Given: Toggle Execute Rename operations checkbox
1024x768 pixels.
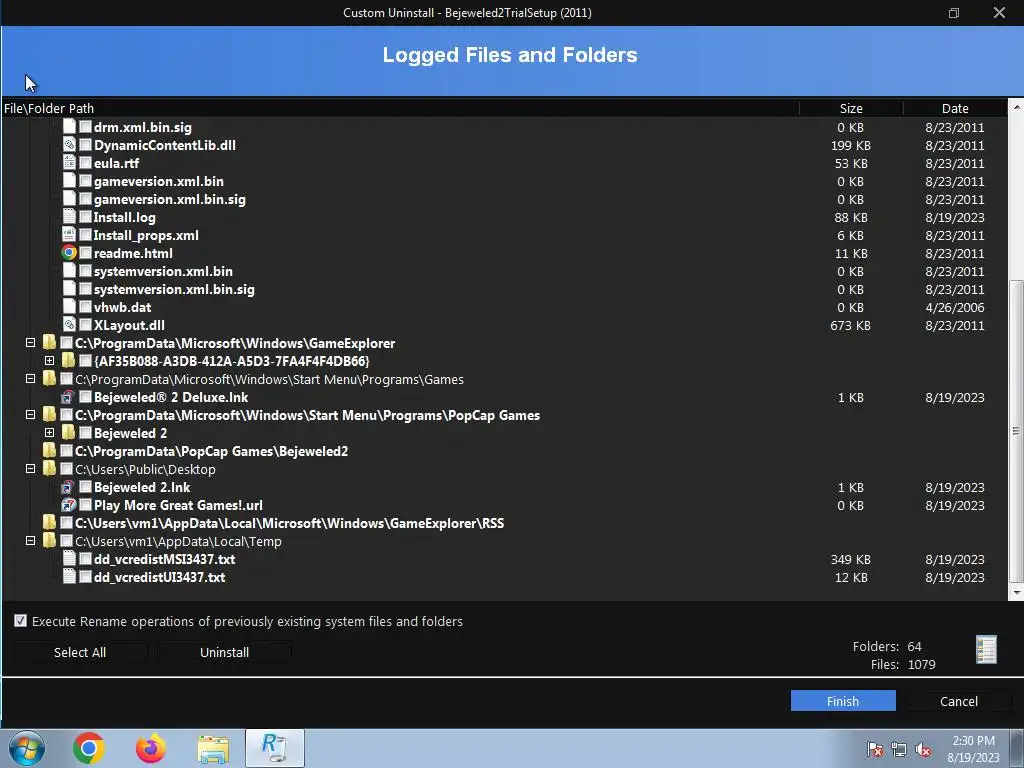Looking at the screenshot, I should coord(21,620).
